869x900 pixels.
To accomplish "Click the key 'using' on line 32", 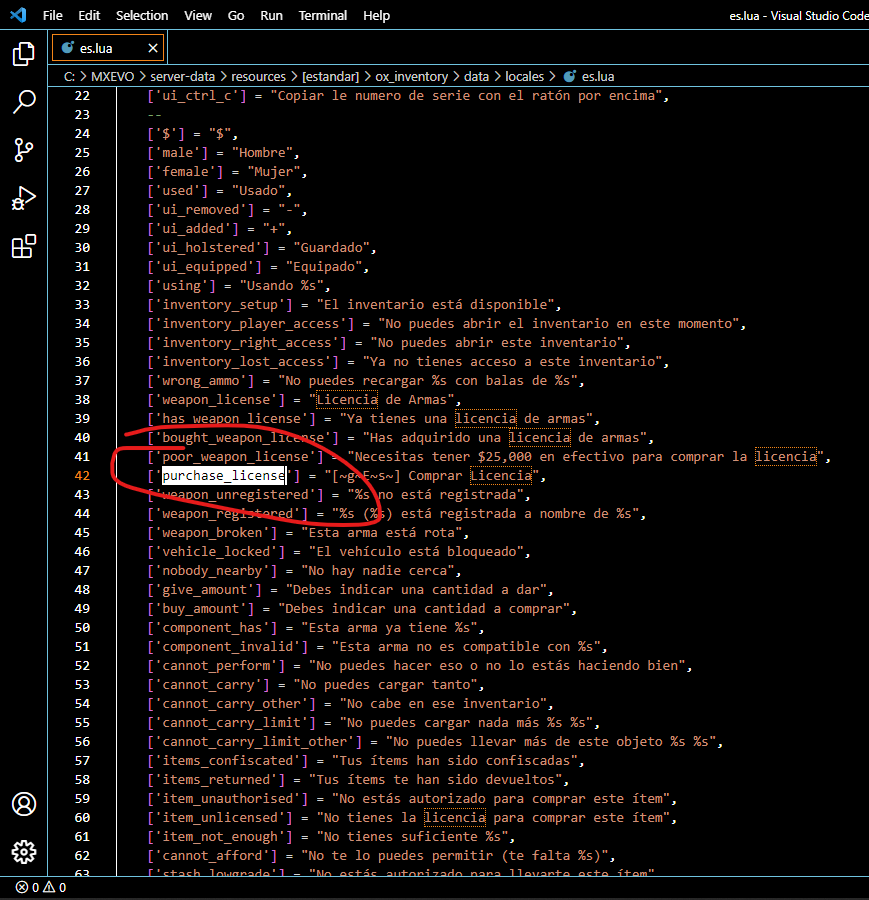I will [181, 286].
